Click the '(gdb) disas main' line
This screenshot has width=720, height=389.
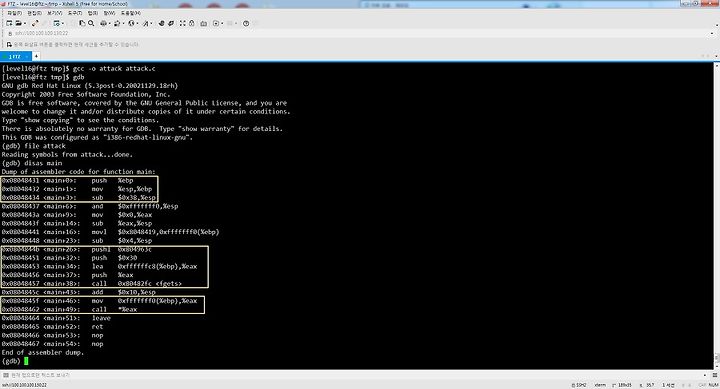point(32,163)
